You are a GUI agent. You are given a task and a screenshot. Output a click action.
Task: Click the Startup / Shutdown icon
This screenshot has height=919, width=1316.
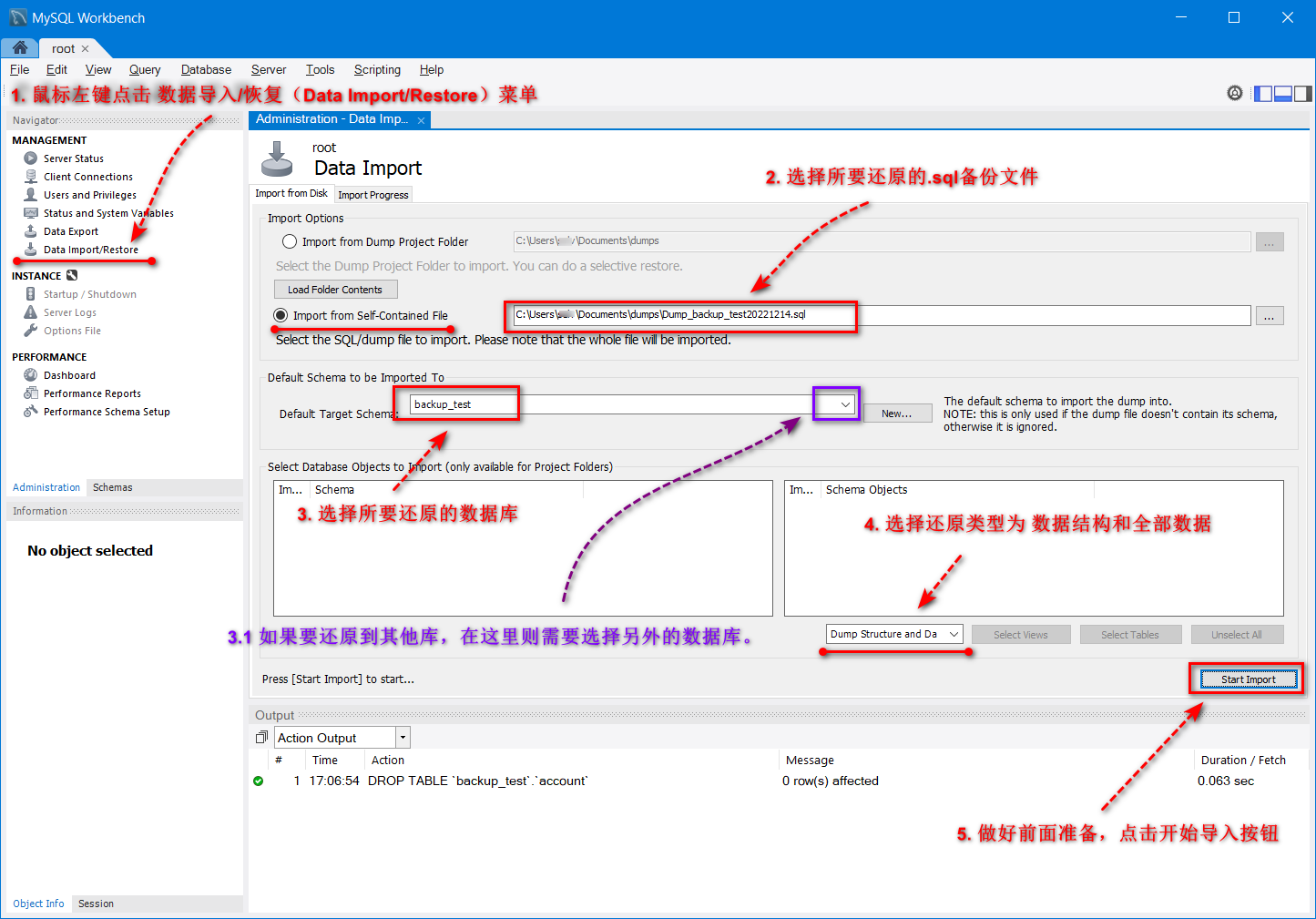pyautogui.click(x=31, y=294)
